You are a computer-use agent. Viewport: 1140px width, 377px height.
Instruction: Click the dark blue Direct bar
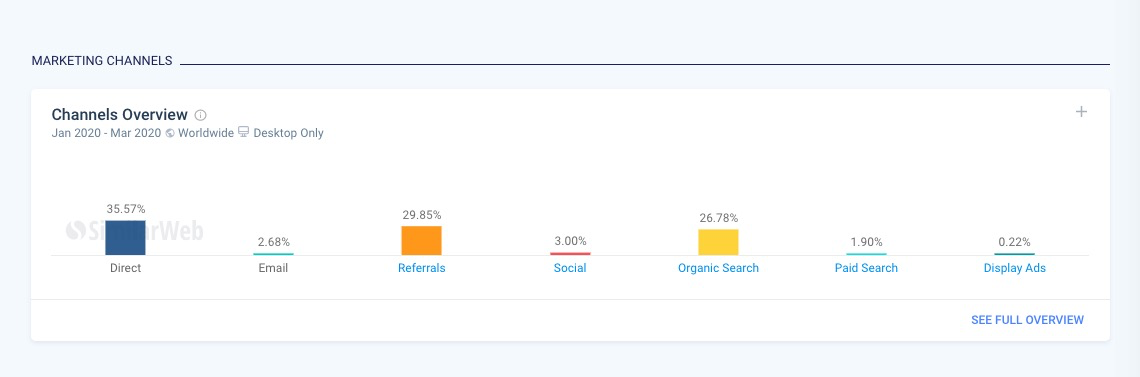(125, 238)
